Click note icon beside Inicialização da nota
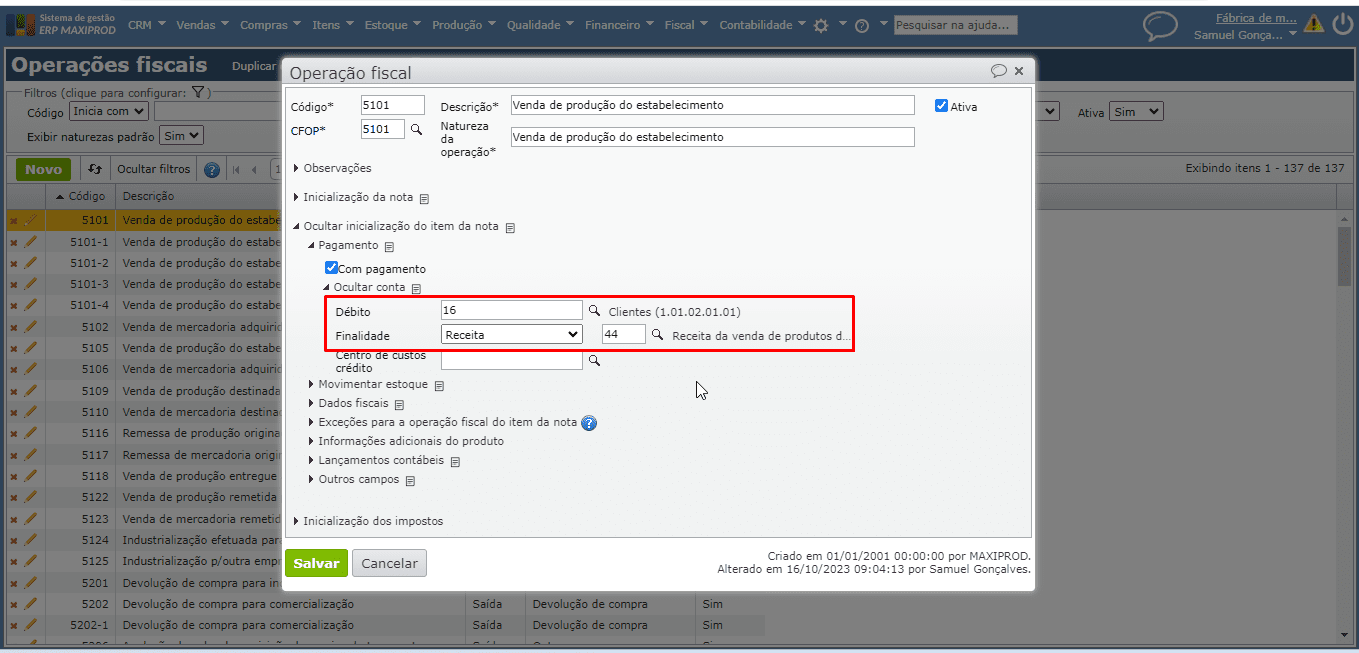Viewport: 1359px width, 653px height. click(424, 198)
